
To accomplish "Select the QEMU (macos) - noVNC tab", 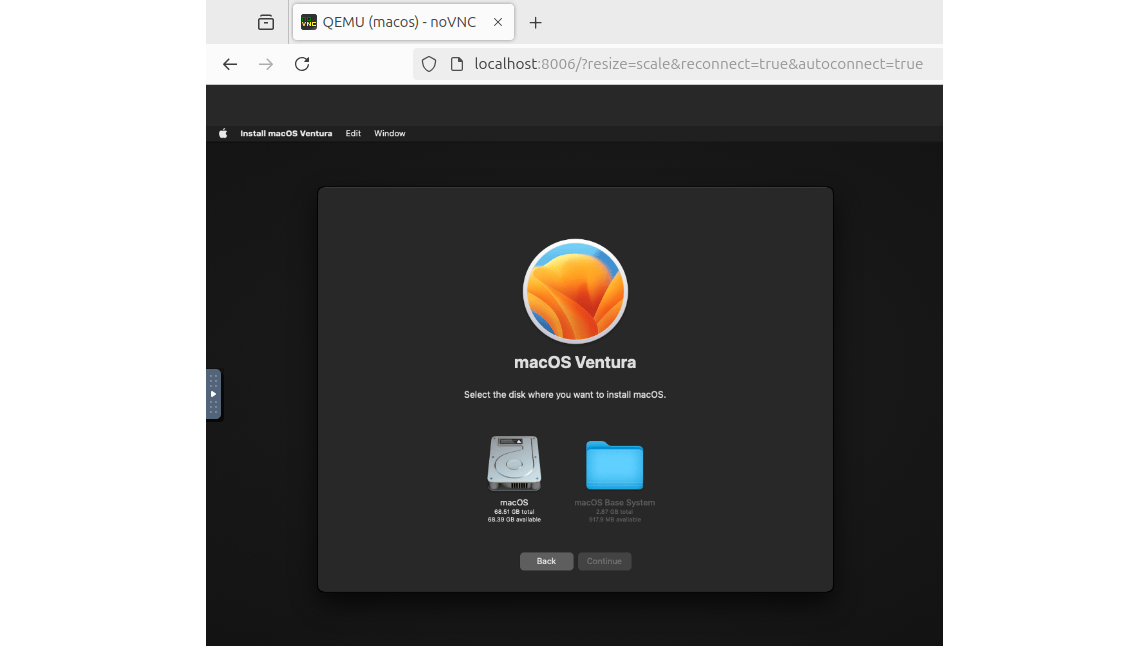I will pos(403,22).
